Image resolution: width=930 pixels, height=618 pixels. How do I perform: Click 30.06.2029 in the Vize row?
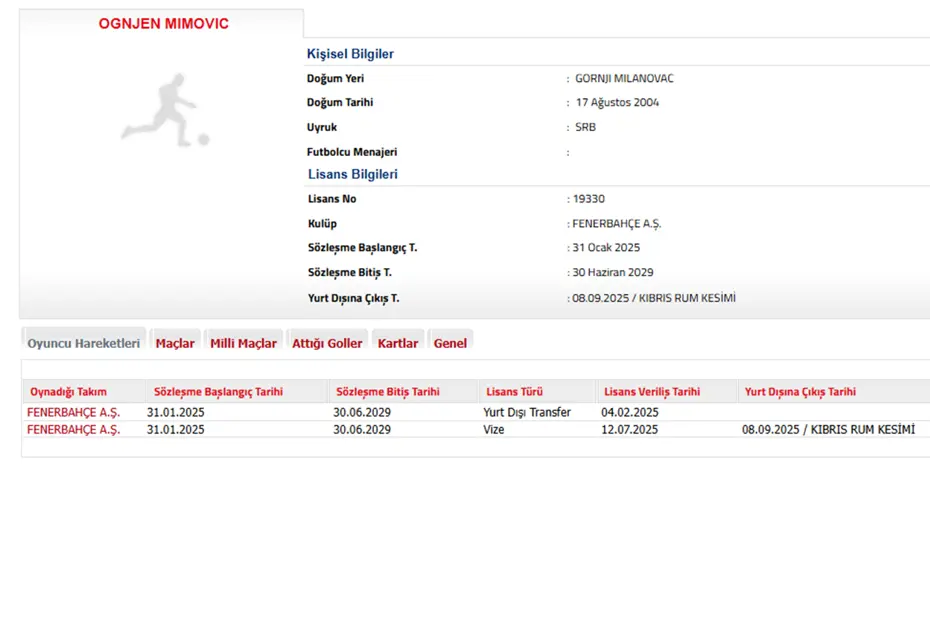coord(362,429)
